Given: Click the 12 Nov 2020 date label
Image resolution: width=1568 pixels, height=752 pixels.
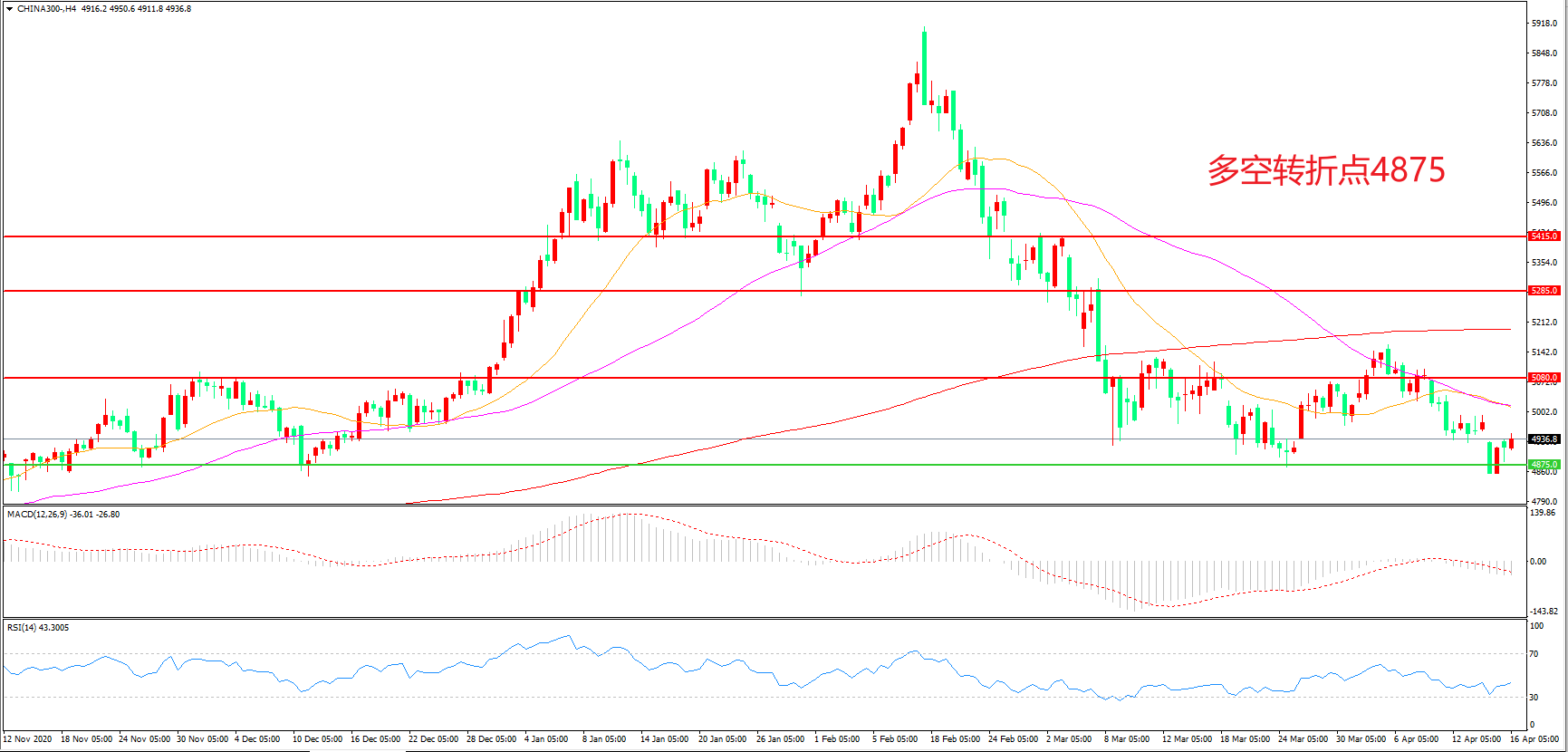Looking at the screenshot, I should (x=28, y=739).
